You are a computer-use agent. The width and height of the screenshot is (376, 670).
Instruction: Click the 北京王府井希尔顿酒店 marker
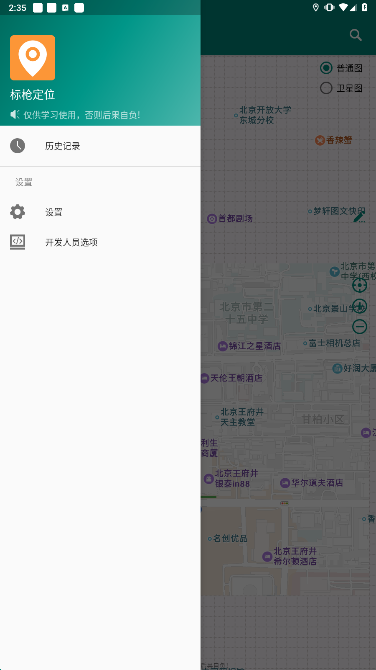(290, 556)
